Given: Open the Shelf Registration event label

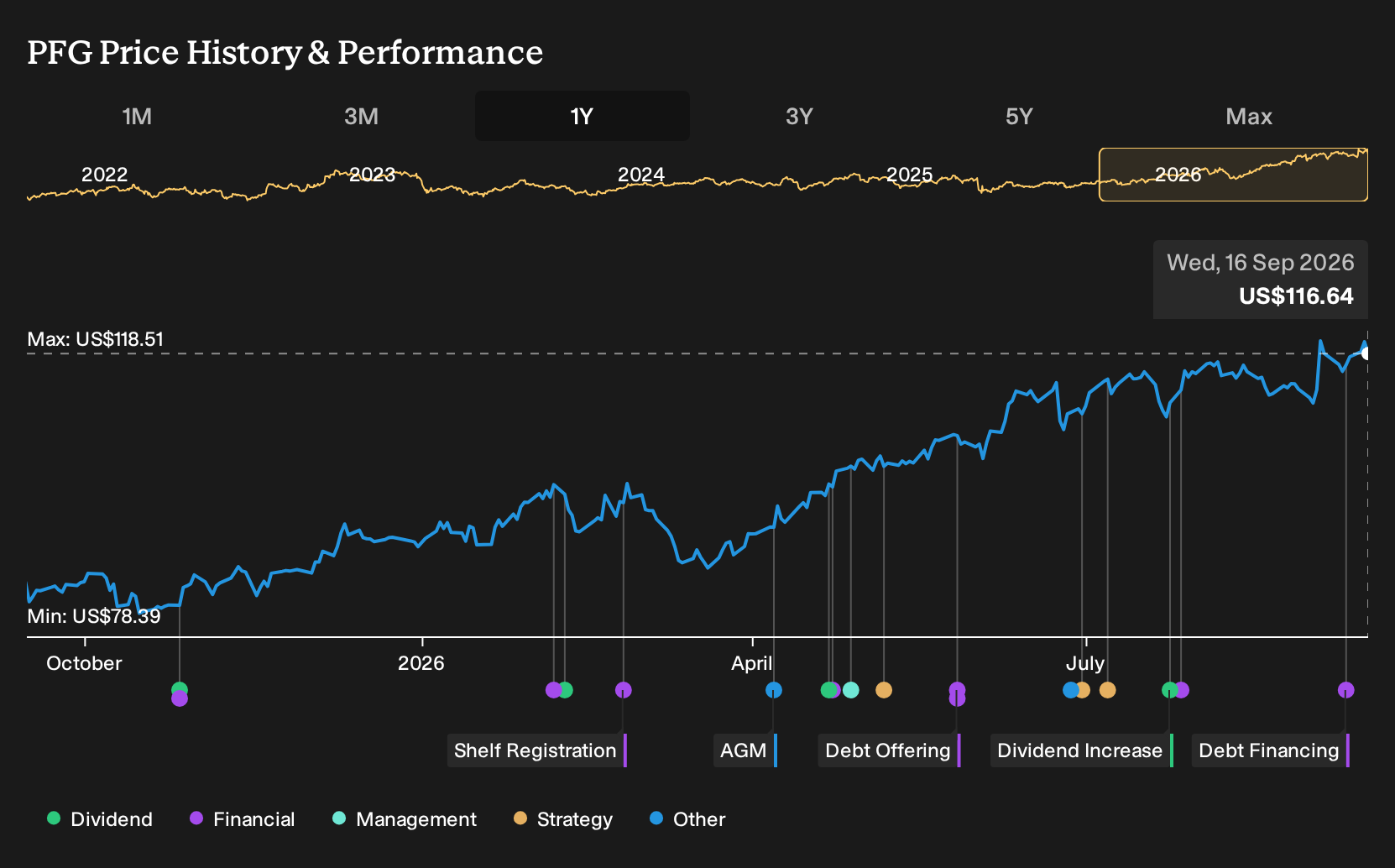Looking at the screenshot, I should pos(537,750).
